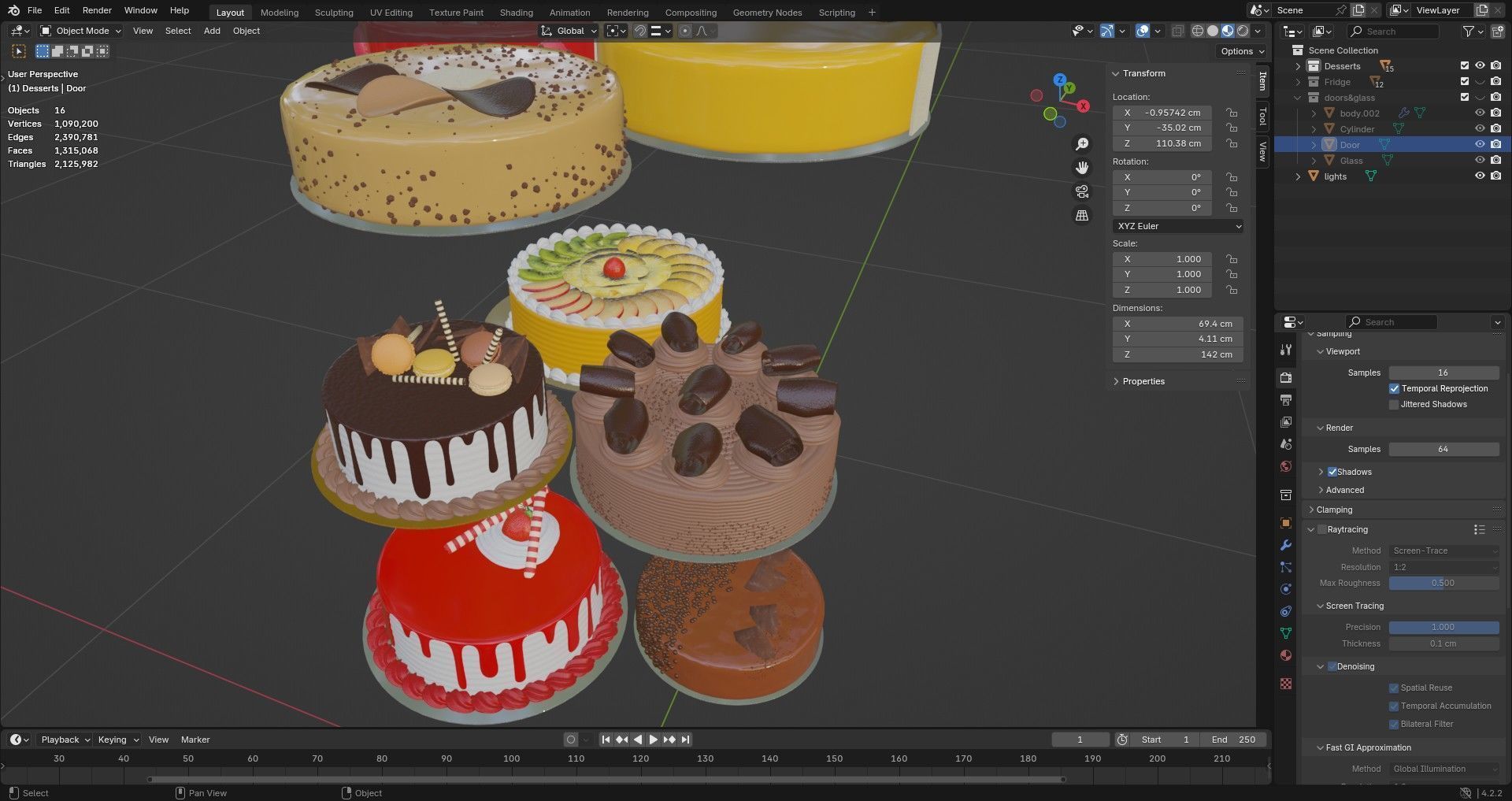Switch to the Geometry Nodes workspace tab
Viewport: 1512px width, 801px height.
767,13
